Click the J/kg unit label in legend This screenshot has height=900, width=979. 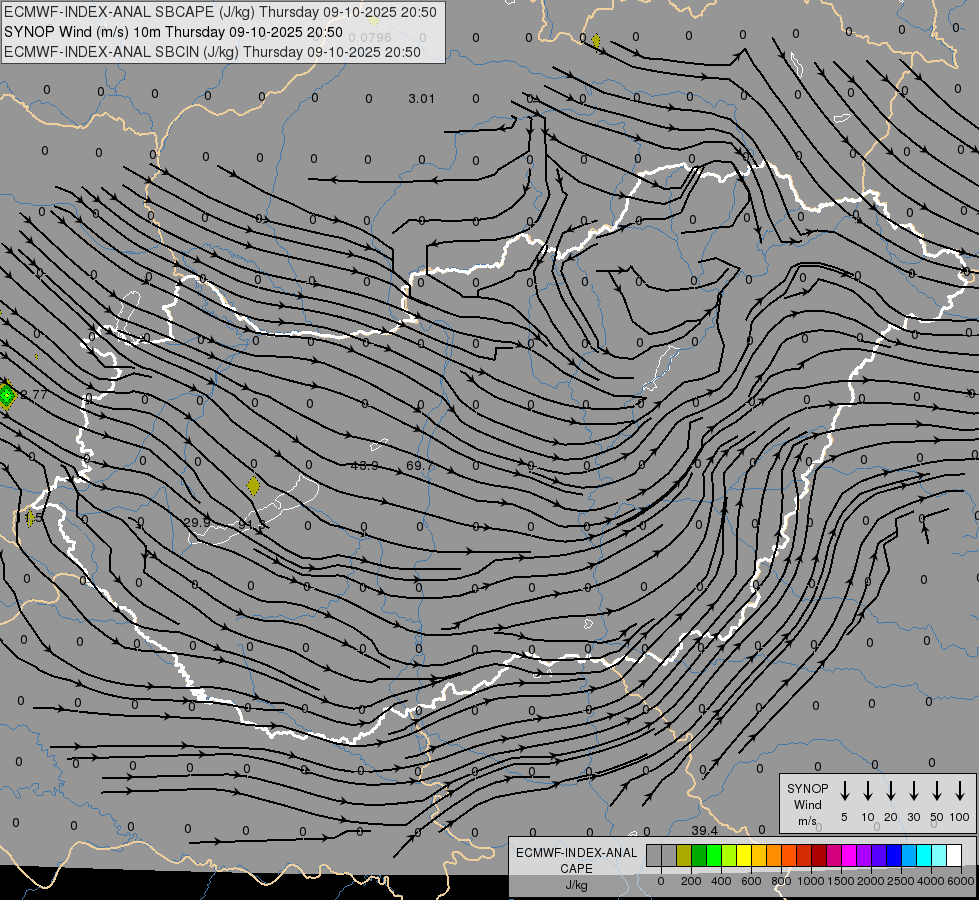576,885
